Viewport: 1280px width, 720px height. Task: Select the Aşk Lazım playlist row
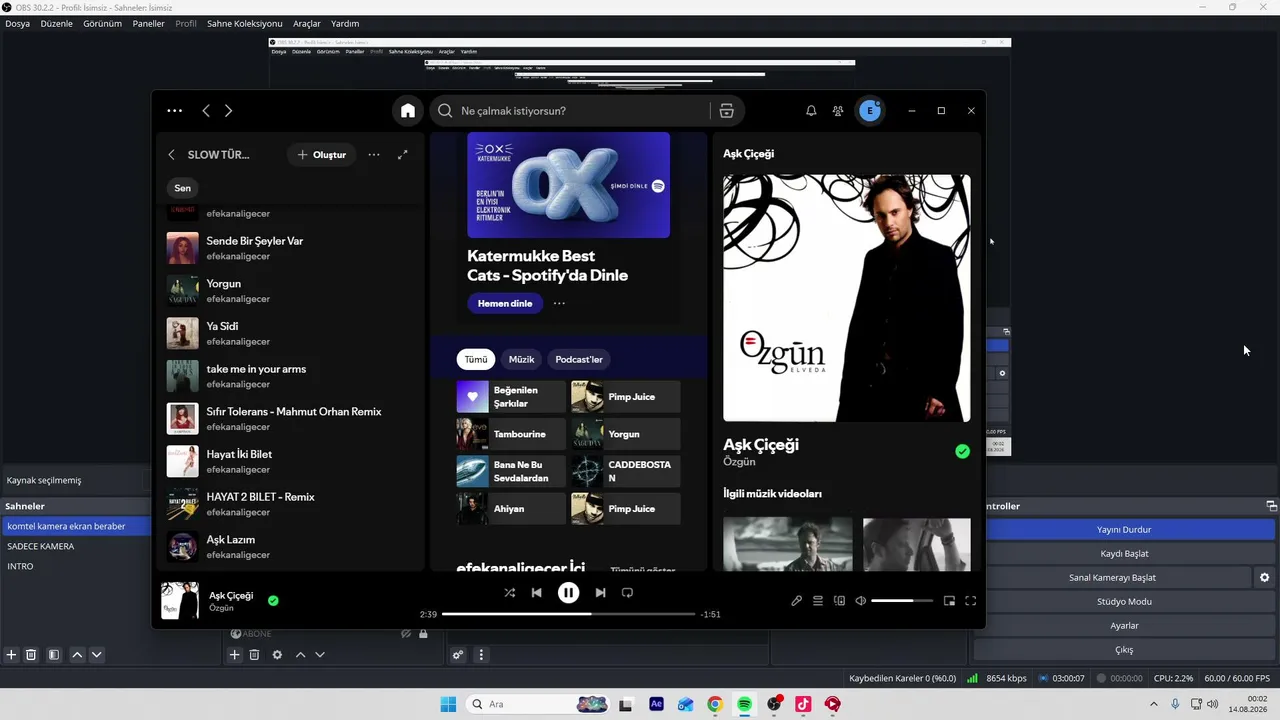coord(291,547)
